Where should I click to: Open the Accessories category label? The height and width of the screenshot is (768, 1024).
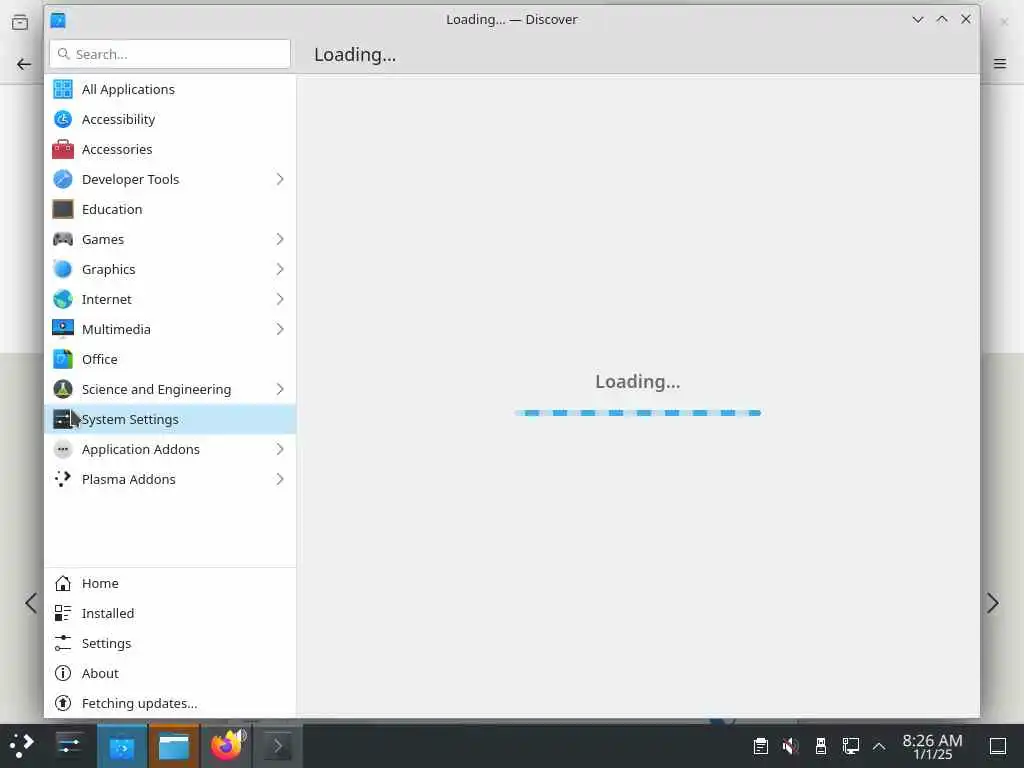coord(117,150)
